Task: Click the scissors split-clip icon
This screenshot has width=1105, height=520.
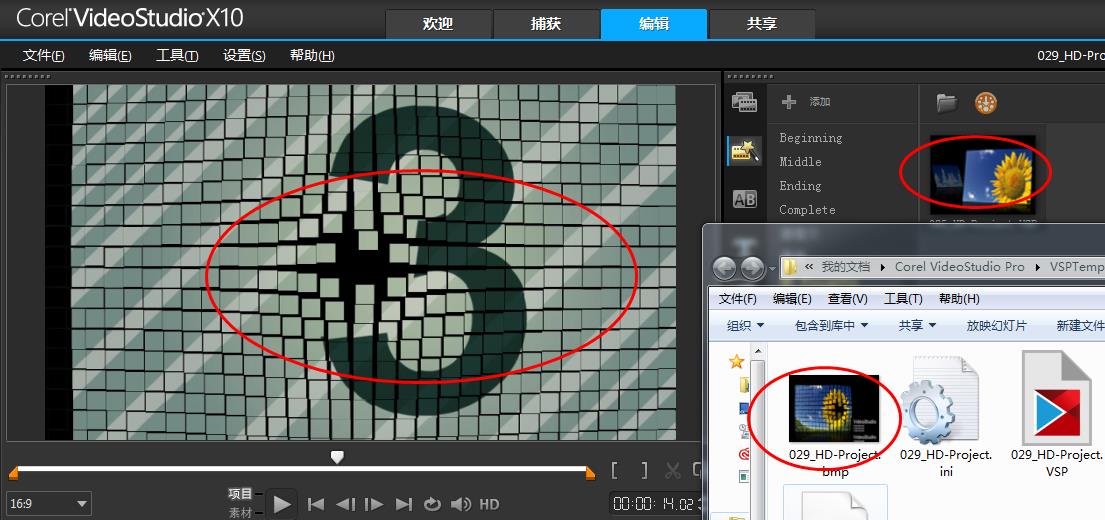Action: (673, 470)
